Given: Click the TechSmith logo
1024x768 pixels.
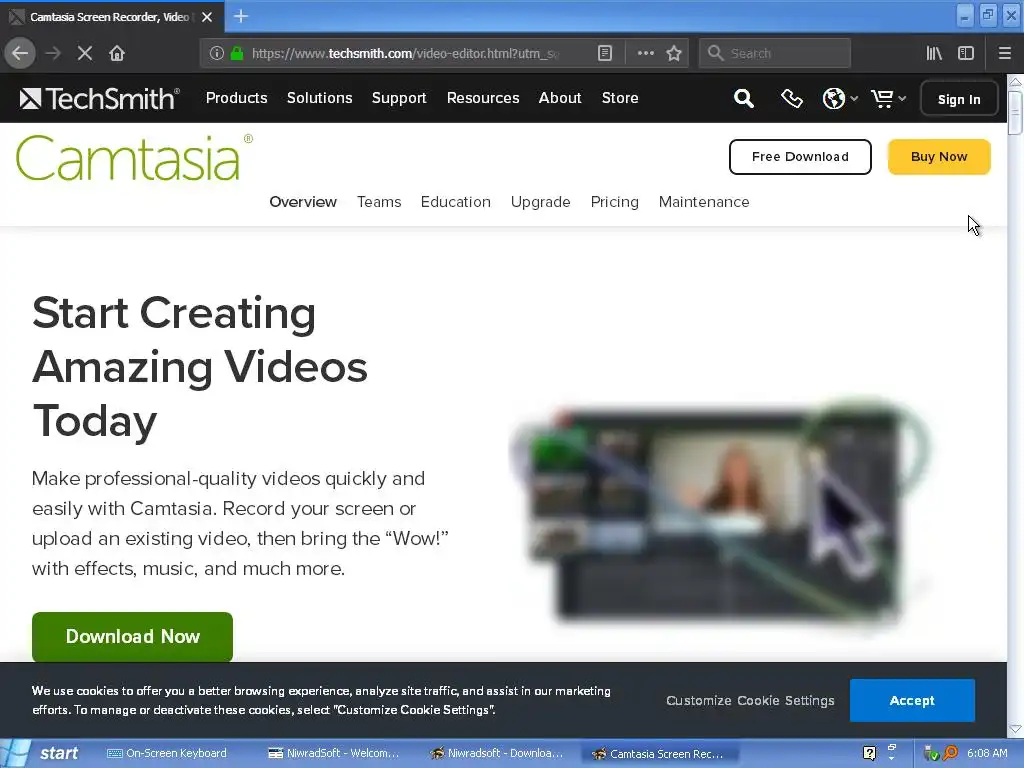Looking at the screenshot, I should tap(99, 99).
